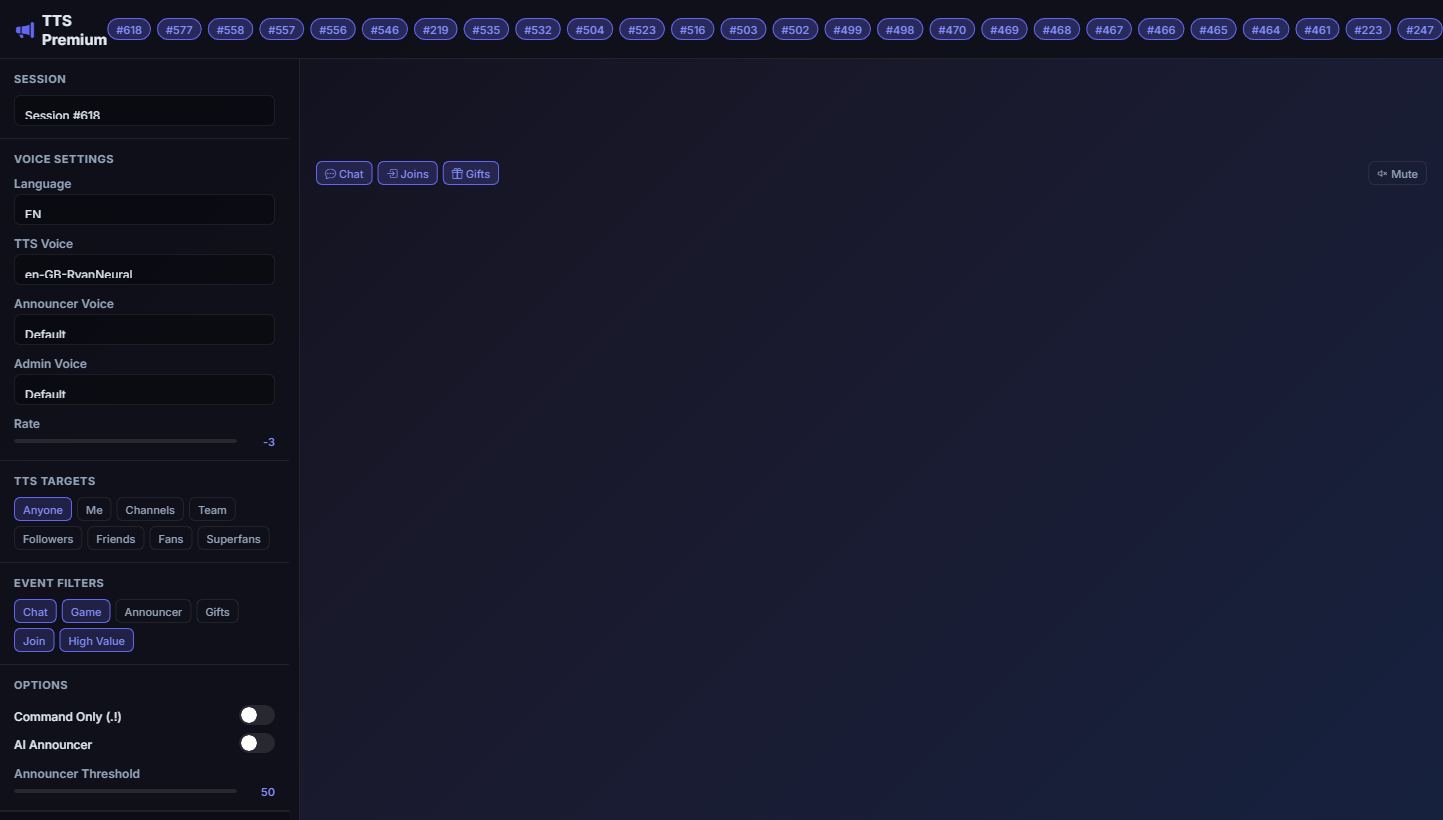Open session #466 chip
This screenshot has height=820, width=1443.
click(x=1161, y=30)
